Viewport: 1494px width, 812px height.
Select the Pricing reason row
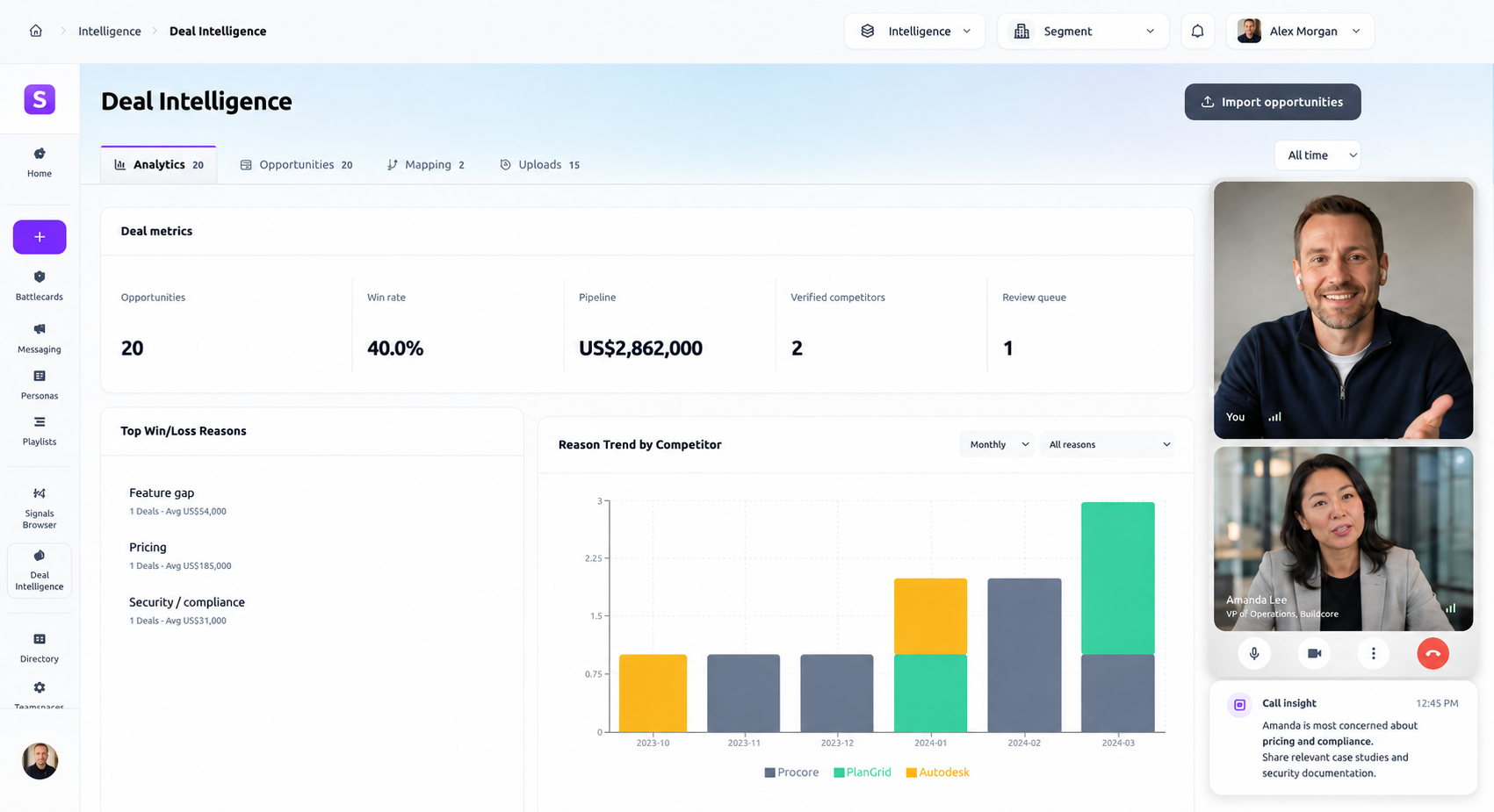(180, 556)
